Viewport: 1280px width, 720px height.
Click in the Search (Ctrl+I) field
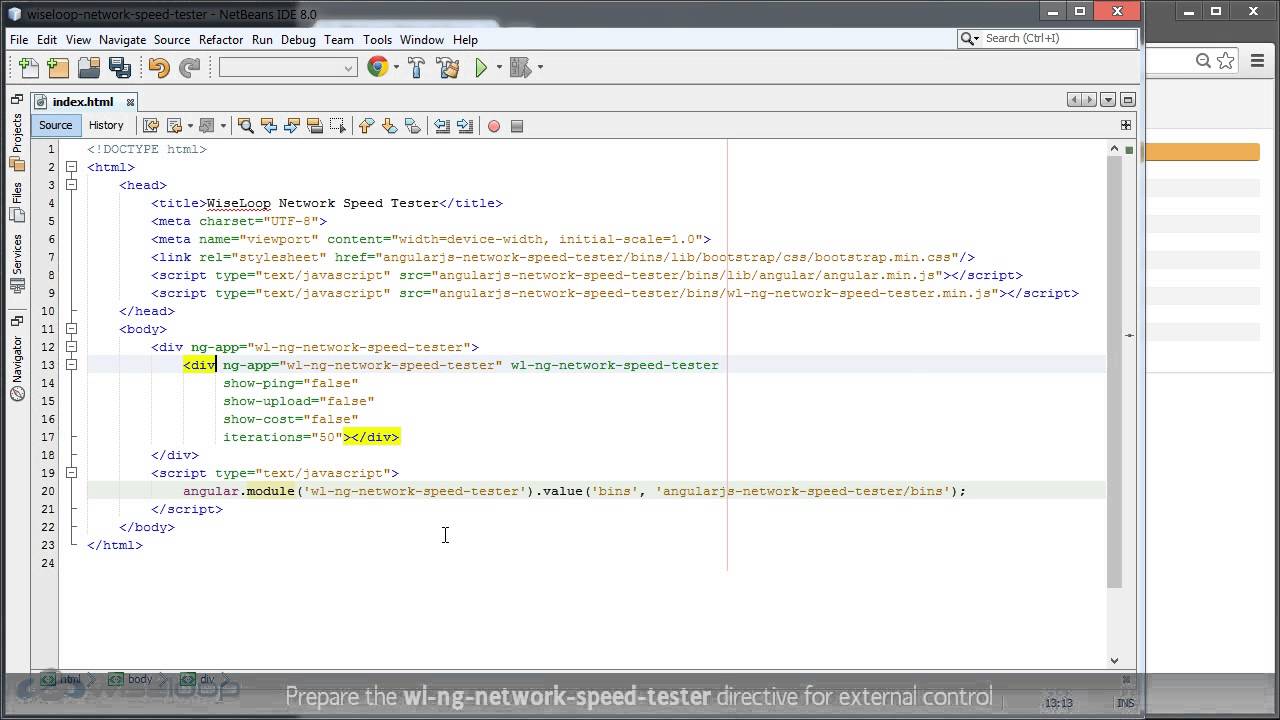point(1059,38)
